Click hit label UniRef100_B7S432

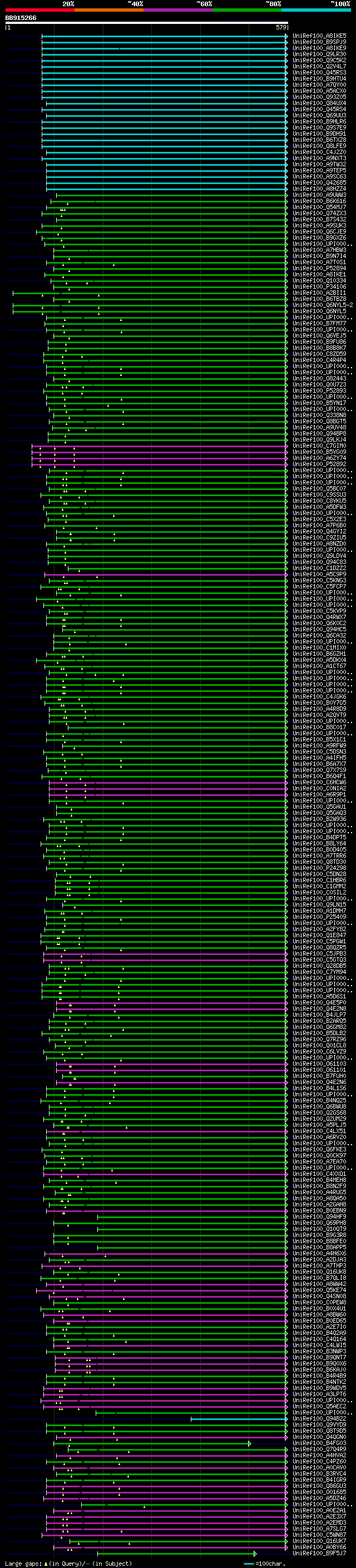point(319,219)
